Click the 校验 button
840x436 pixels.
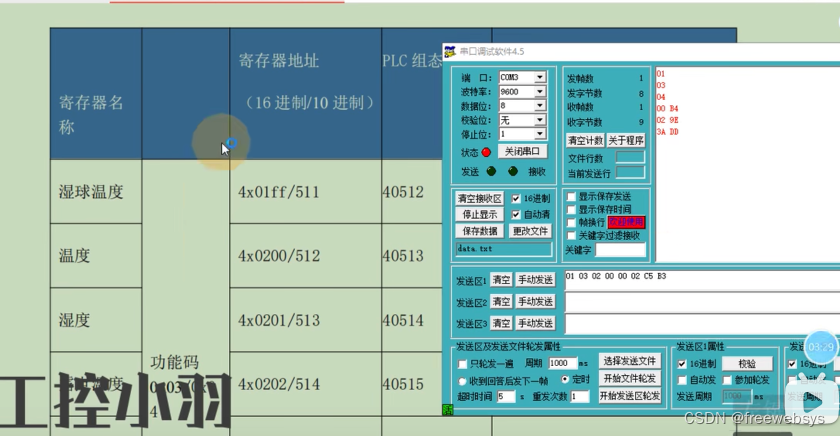747,364
